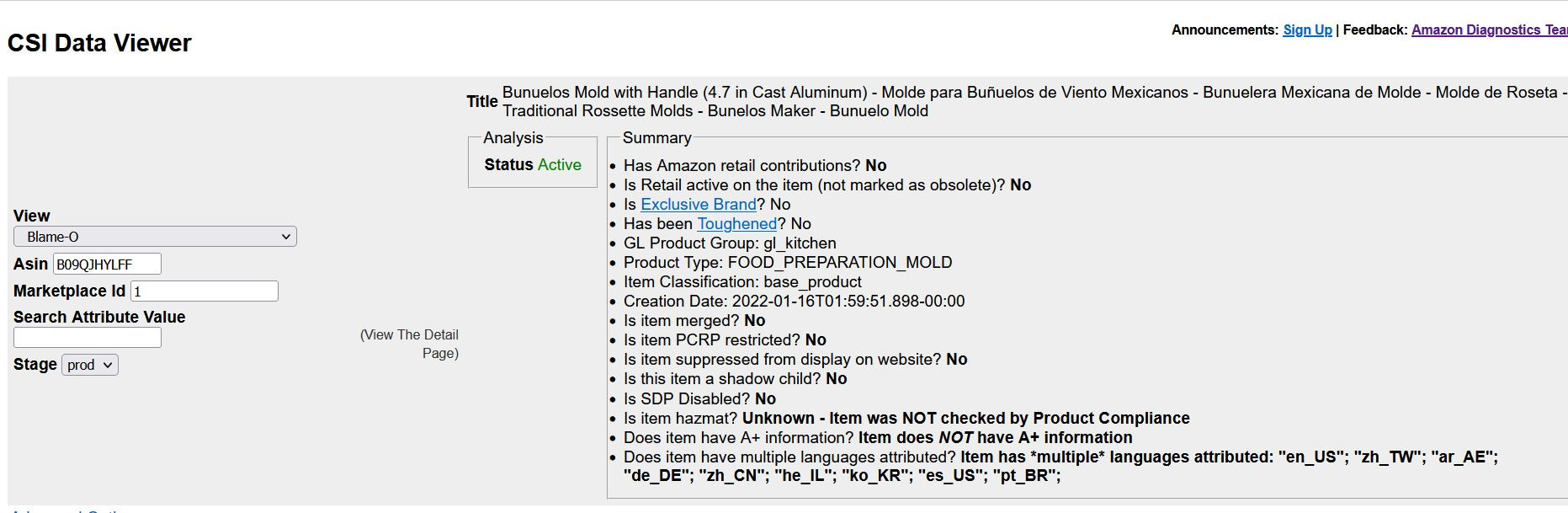Click the GL Product Group gl_kitchen line

[x=730, y=243]
